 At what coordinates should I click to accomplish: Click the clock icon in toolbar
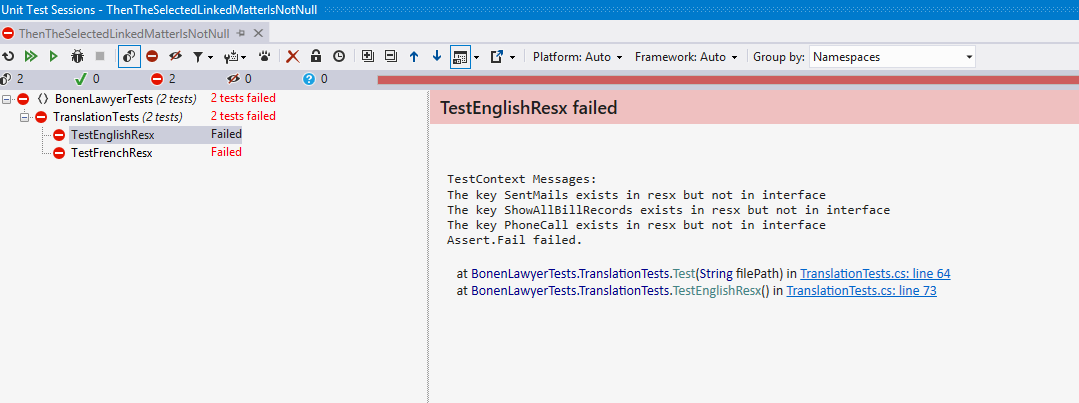pos(339,57)
